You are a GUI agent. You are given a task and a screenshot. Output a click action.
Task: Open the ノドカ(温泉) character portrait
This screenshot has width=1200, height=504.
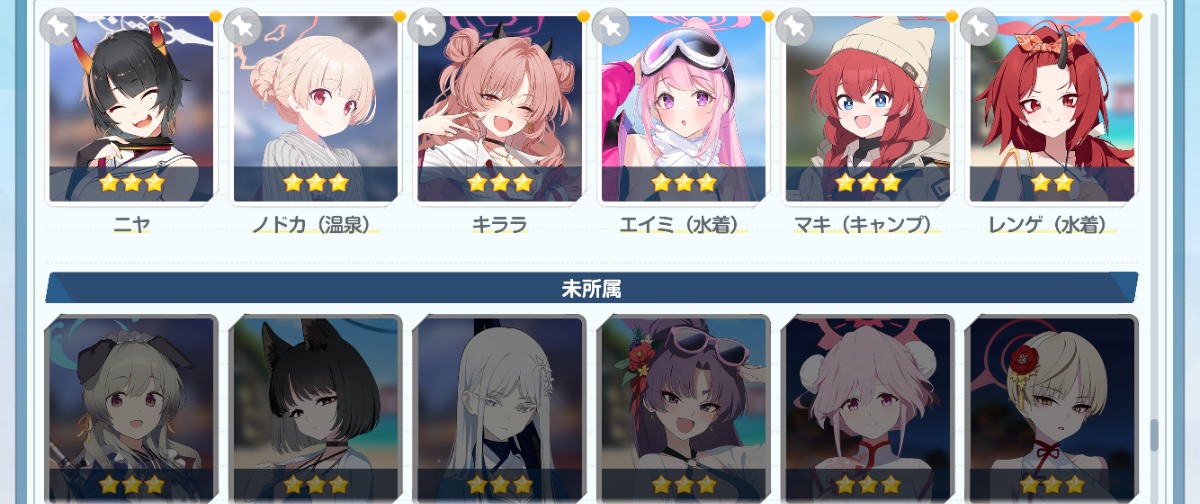pos(316,108)
